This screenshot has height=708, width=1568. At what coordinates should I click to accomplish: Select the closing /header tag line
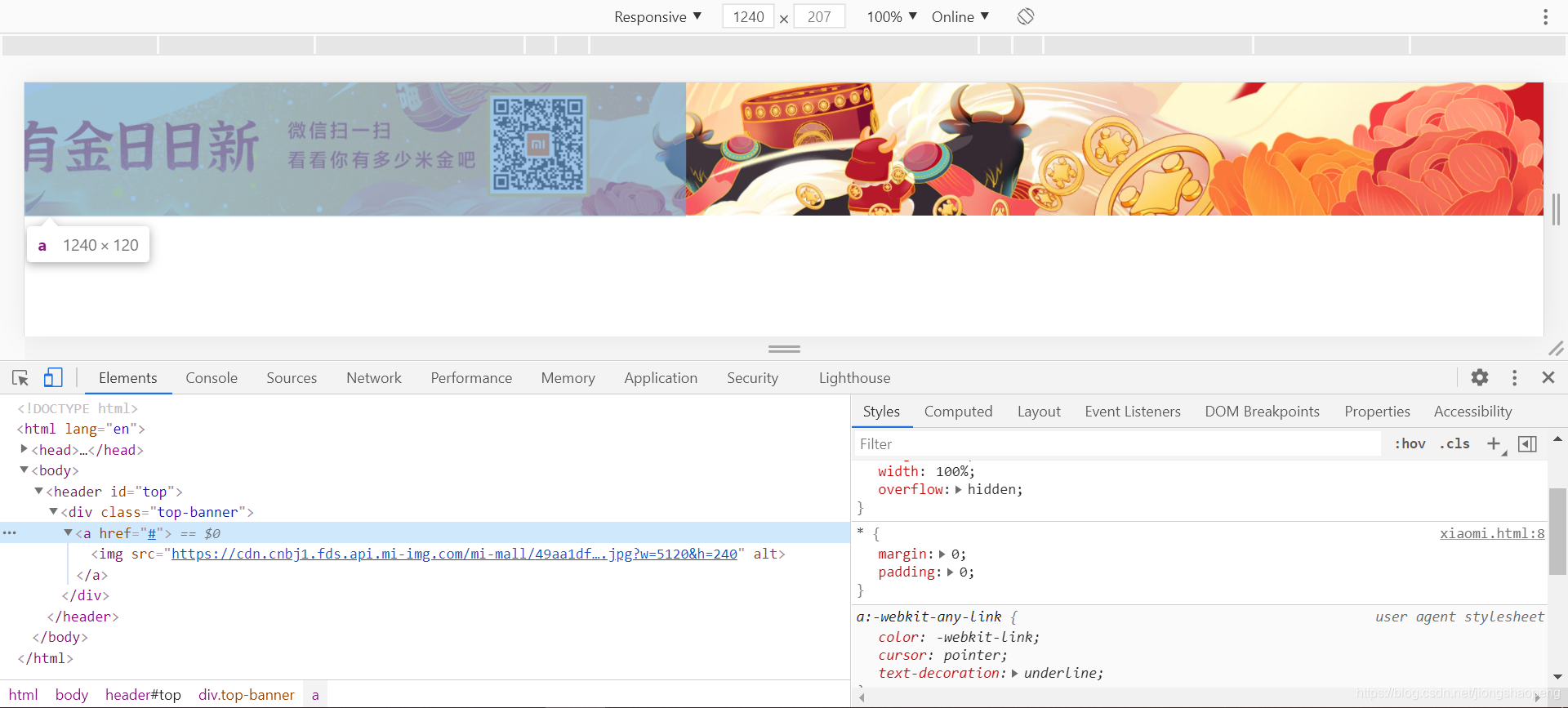click(x=83, y=617)
